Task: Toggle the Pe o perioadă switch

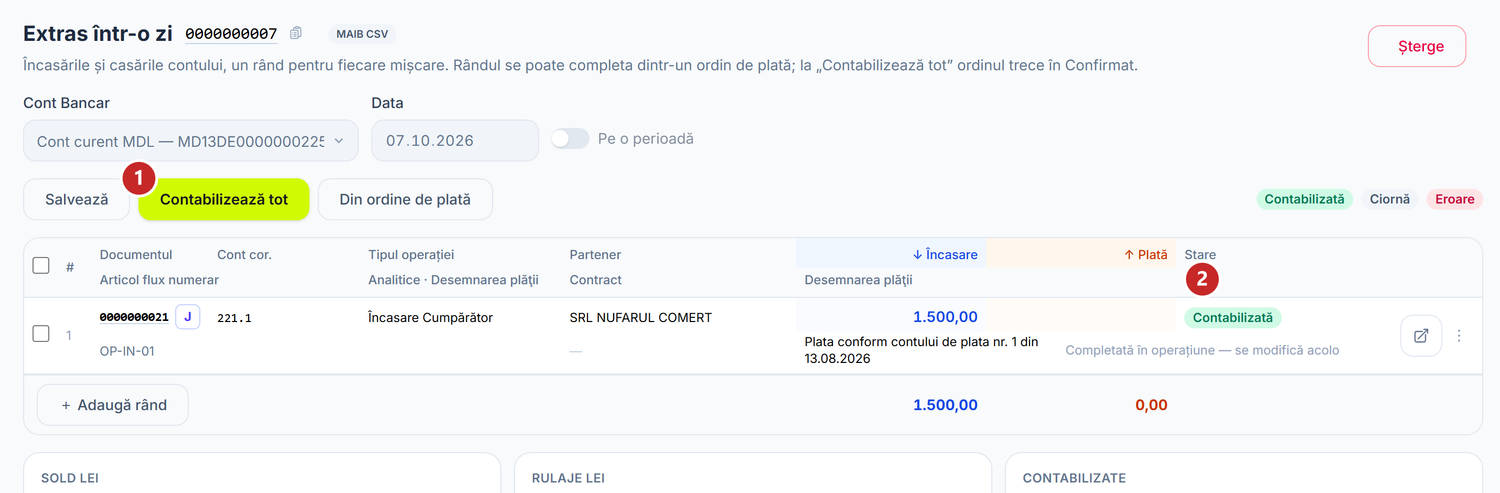Action: point(570,139)
